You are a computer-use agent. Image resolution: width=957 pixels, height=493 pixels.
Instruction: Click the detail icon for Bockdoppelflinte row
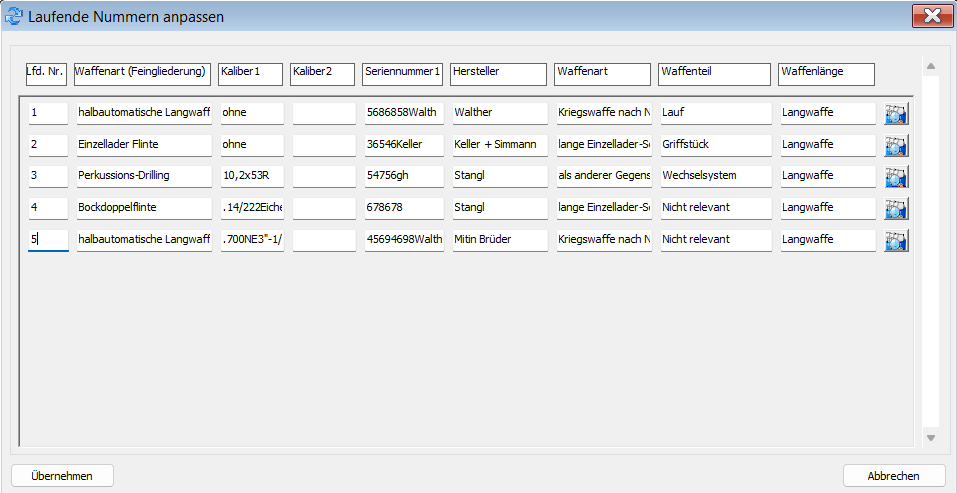tap(896, 208)
